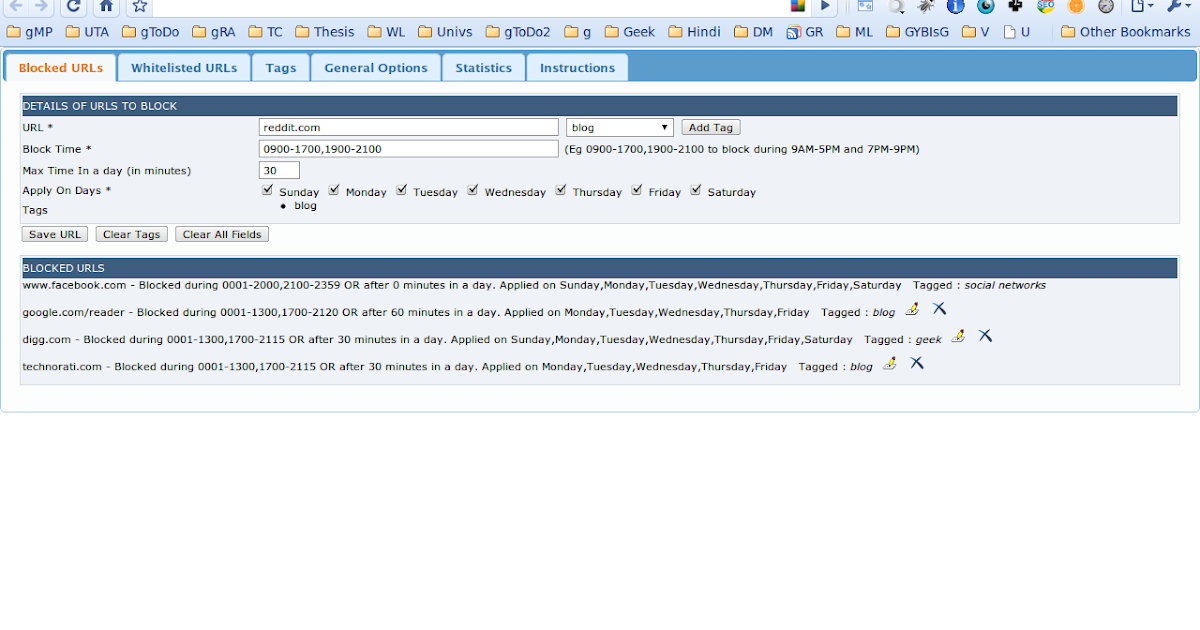Click the Clear Tags button
Image resolution: width=1200 pixels, height=630 pixels.
pyautogui.click(x=132, y=234)
